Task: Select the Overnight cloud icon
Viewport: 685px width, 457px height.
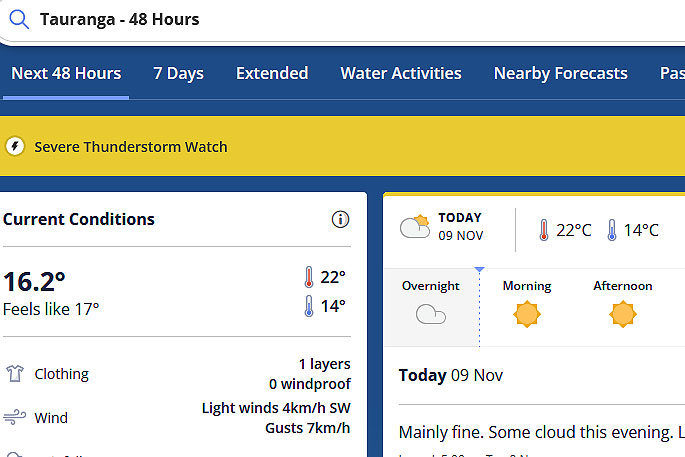Action: pyautogui.click(x=431, y=314)
